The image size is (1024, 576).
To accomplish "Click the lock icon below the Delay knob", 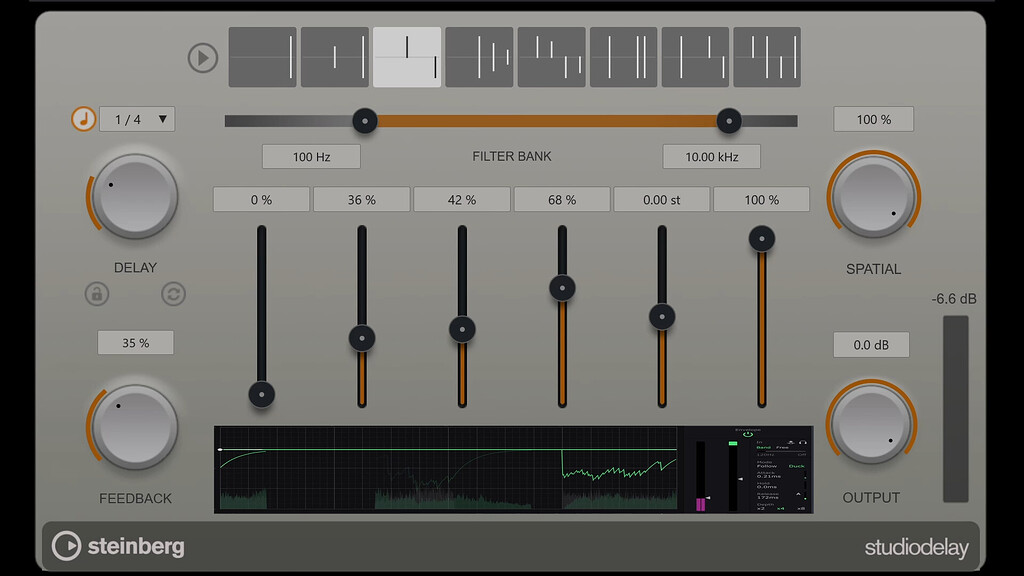I will [97, 294].
